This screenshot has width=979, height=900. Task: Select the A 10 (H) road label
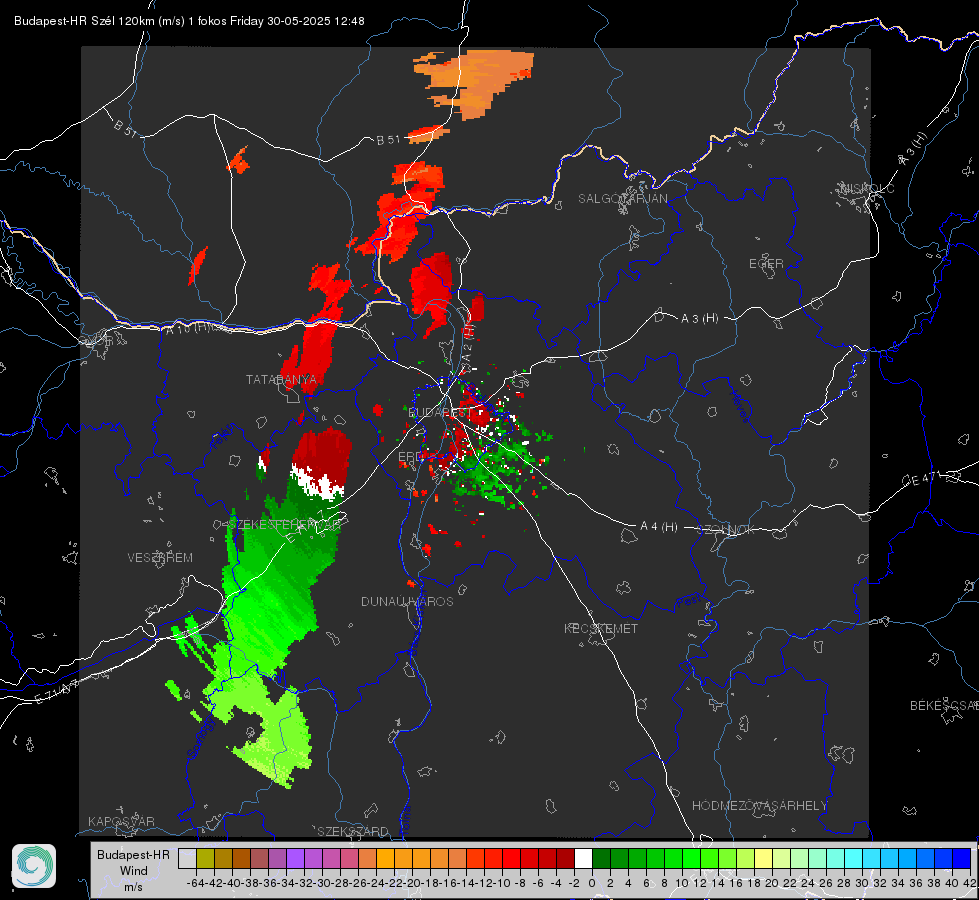click(x=189, y=327)
